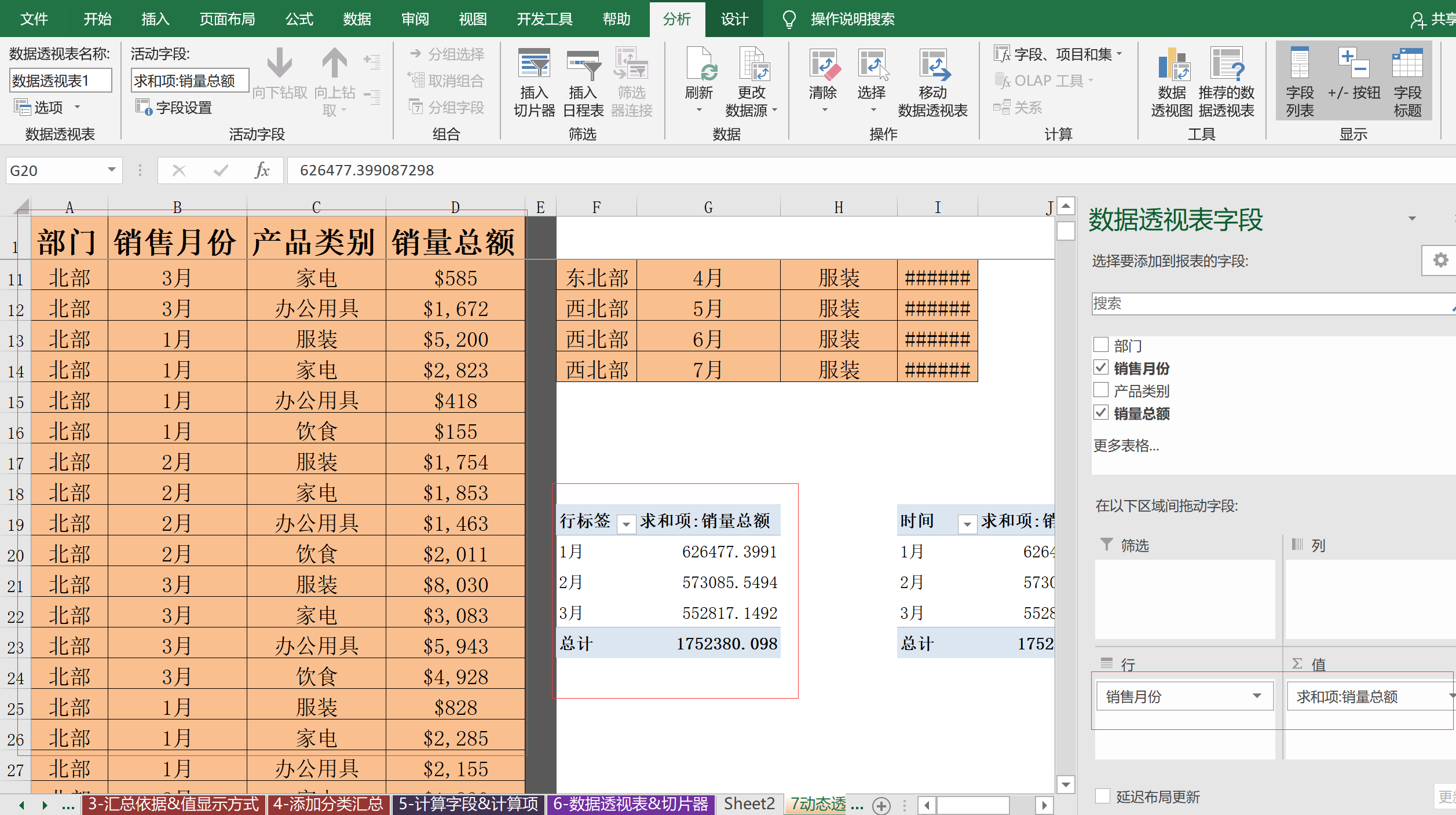
Task: Uncheck the 销量总额 field checkbox
Action: [1101, 413]
